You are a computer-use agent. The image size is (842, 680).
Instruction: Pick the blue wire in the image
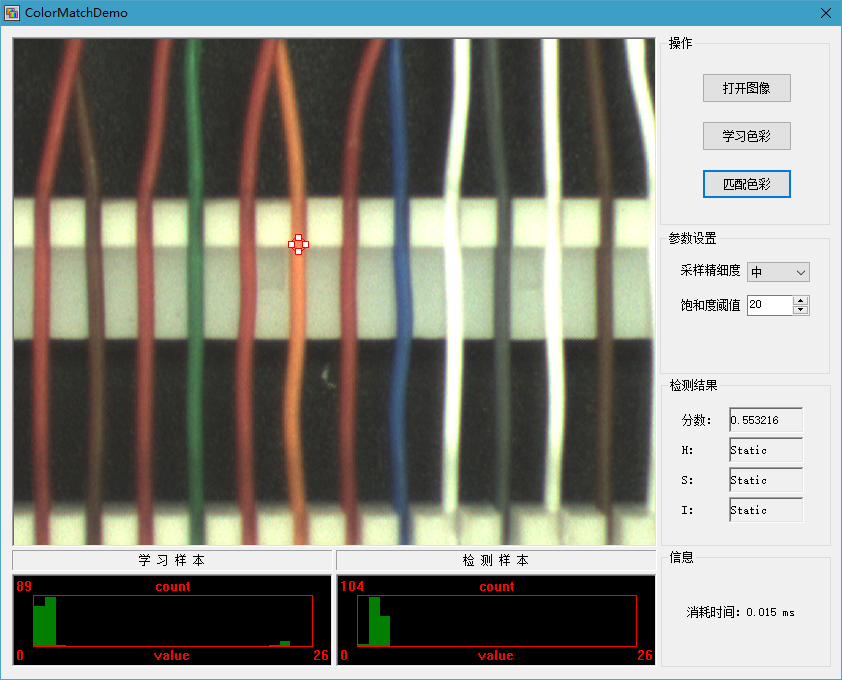click(x=399, y=300)
